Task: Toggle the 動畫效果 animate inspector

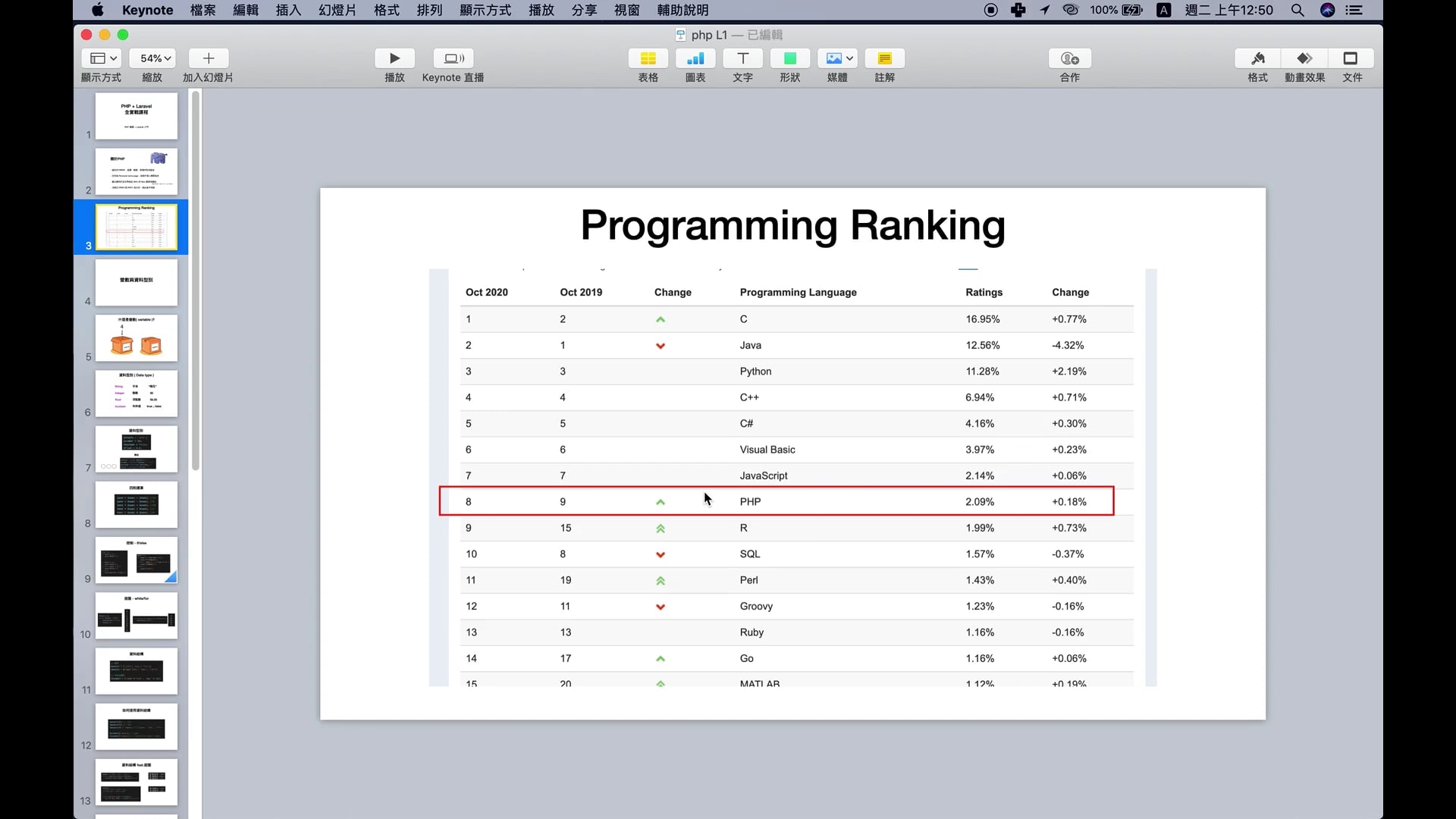Action: coord(1304,58)
